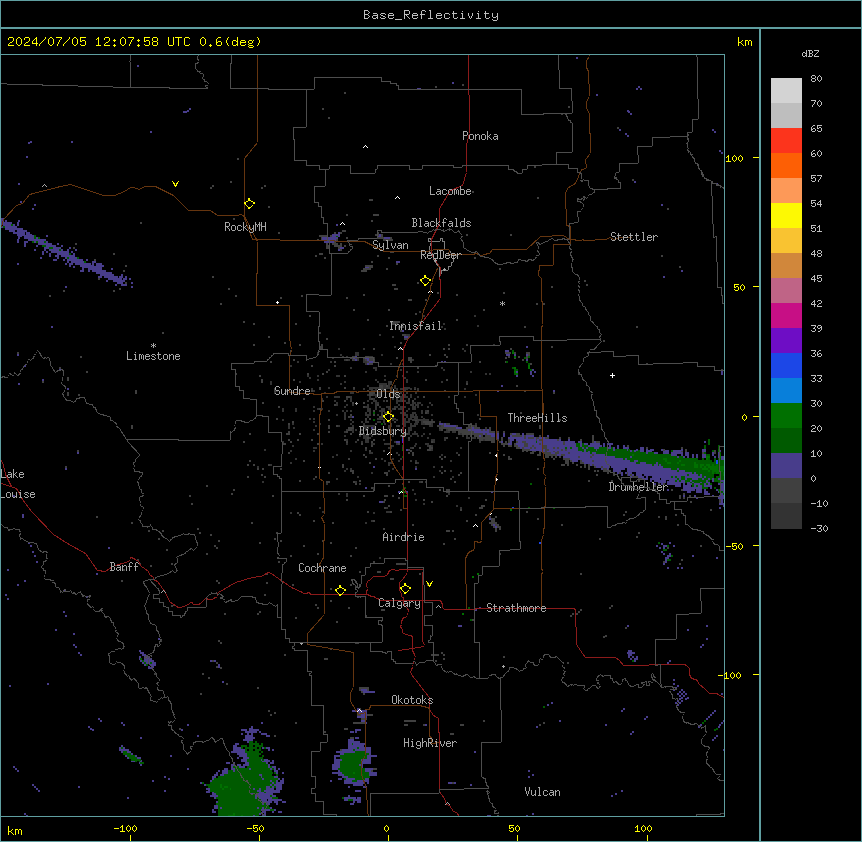Image resolution: width=862 pixels, height=842 pixels.
Task: Click the Blackfalds city label
Action: (x=441, y=223)
